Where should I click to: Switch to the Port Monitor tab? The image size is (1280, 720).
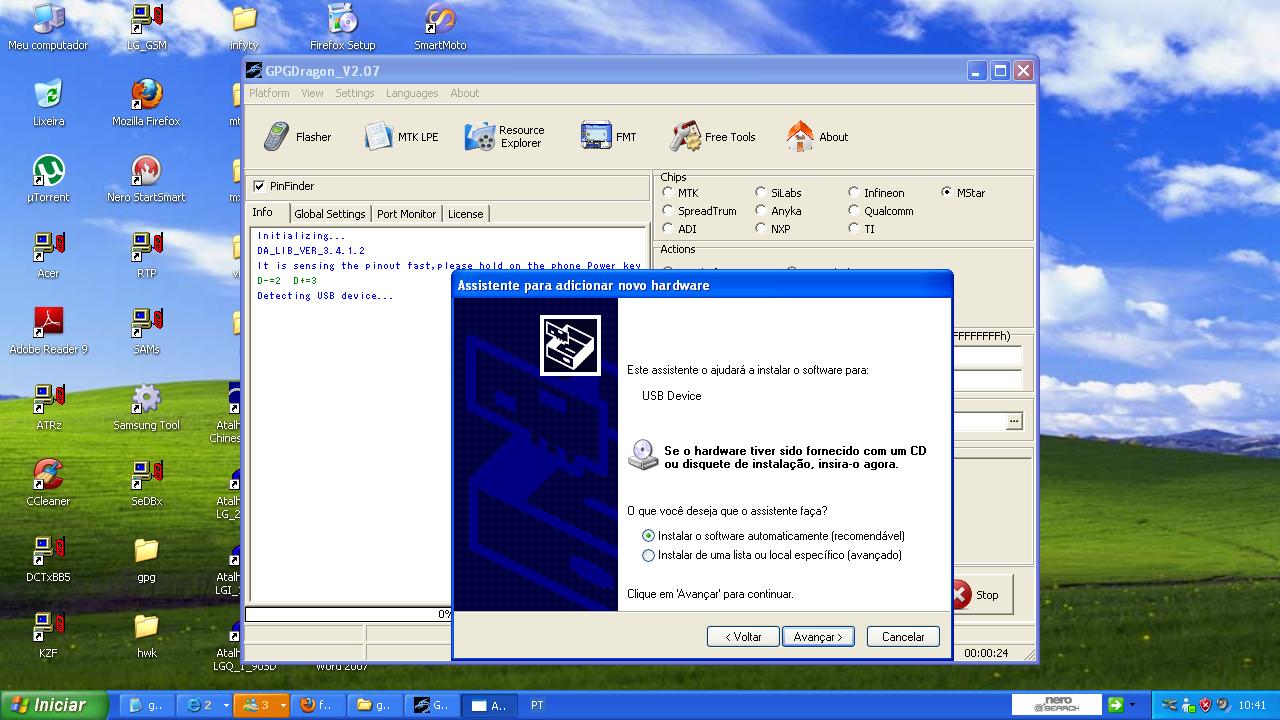click(x=406, y=214)
